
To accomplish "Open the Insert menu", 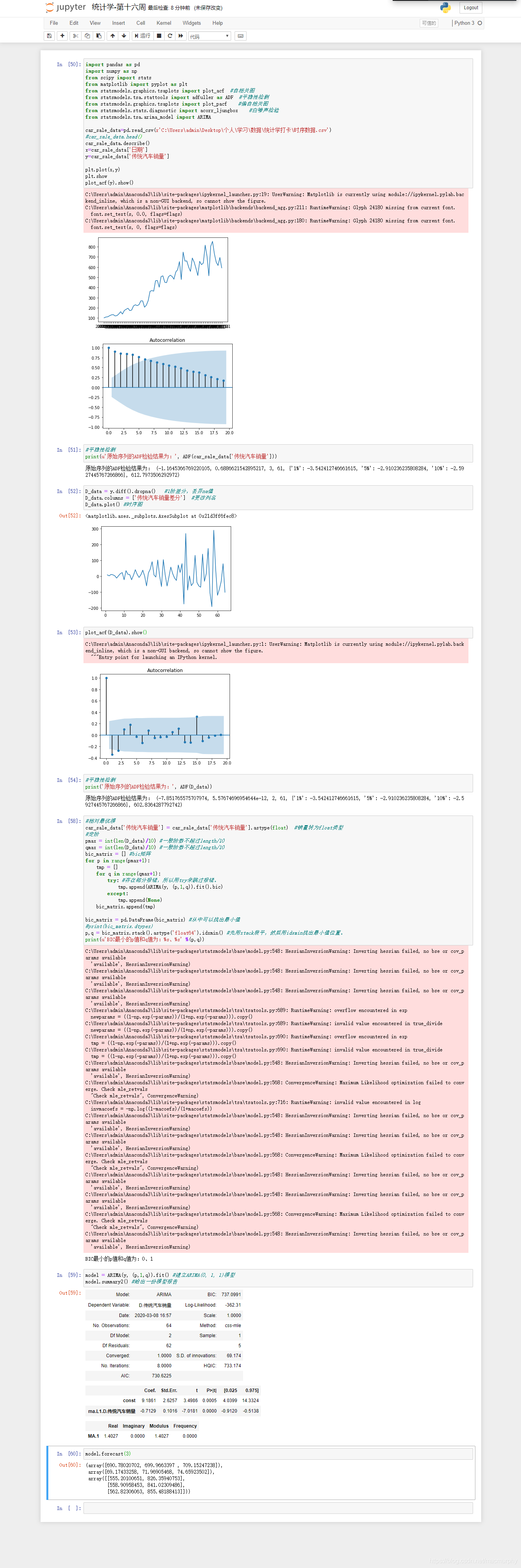I will (118, 23).
